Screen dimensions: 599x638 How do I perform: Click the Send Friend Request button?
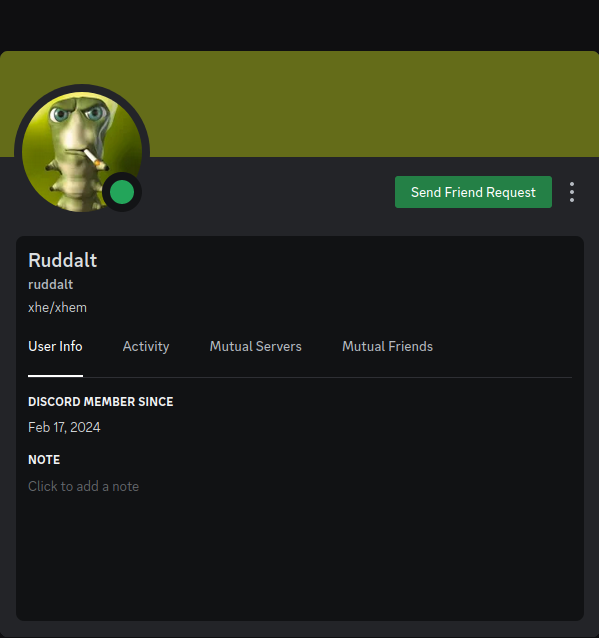click(x=473, y=192)
